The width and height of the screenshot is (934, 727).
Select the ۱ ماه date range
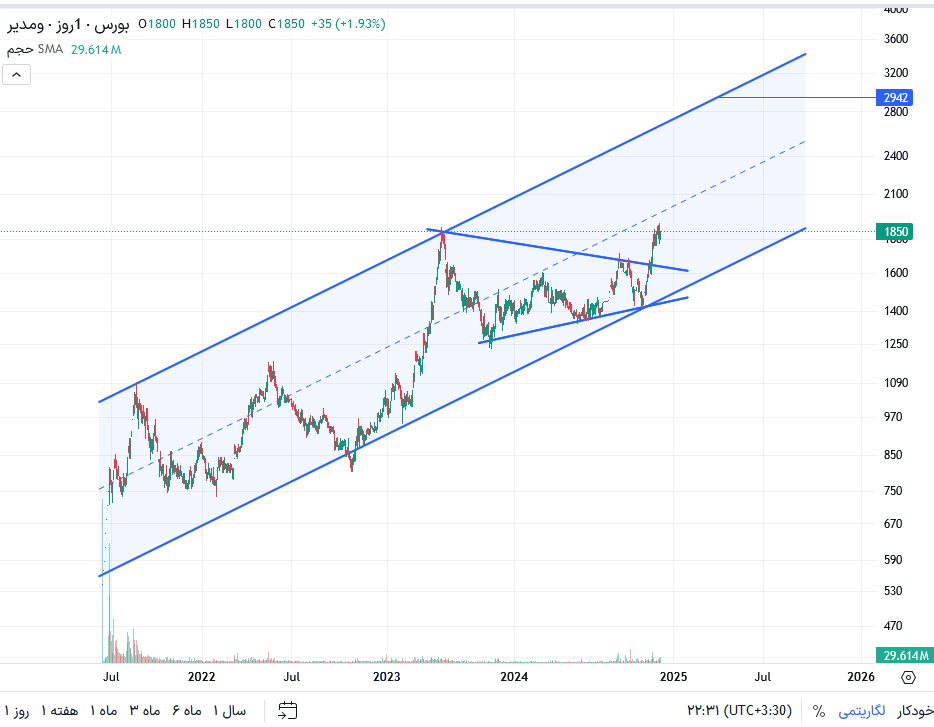104,711
